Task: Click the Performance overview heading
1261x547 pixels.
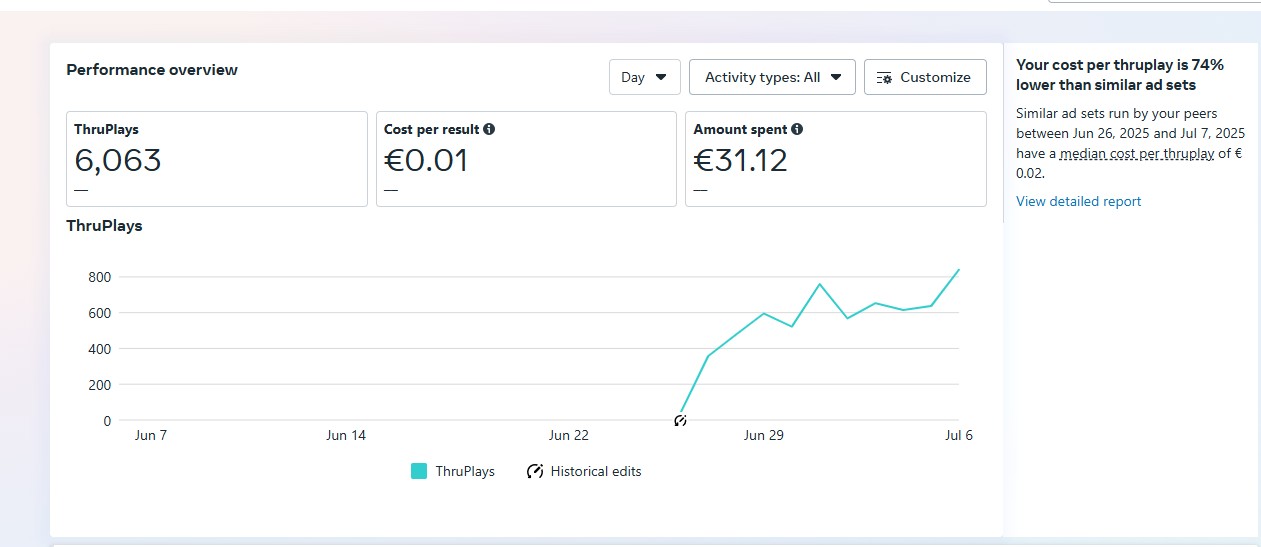Action: pyautogui.click(x=152, y=70)
